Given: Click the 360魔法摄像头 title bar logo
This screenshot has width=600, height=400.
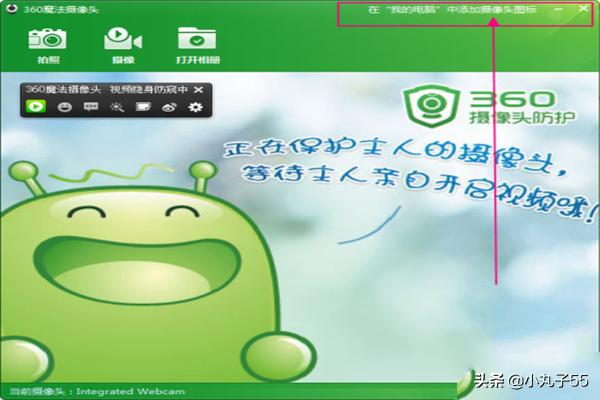Looking at the screenshot, I should coord(12,8).
